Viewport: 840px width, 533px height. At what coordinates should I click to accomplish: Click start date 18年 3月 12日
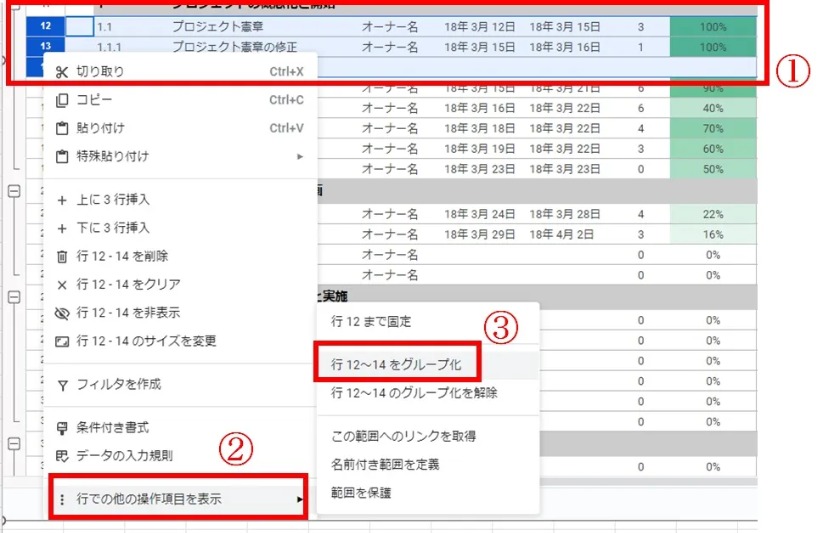pos(479,27)
